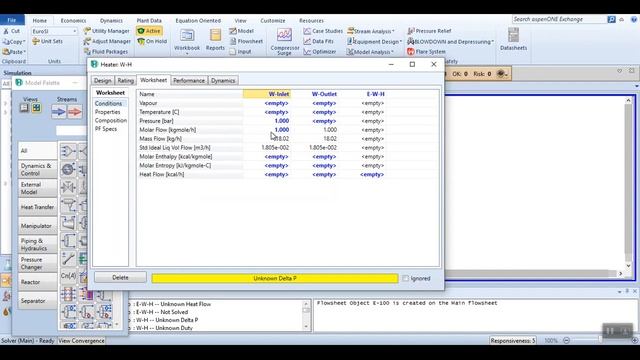Switch to Customize ribbon tab
The height and width of the screenshot is (360, 640).
(273, 20)
